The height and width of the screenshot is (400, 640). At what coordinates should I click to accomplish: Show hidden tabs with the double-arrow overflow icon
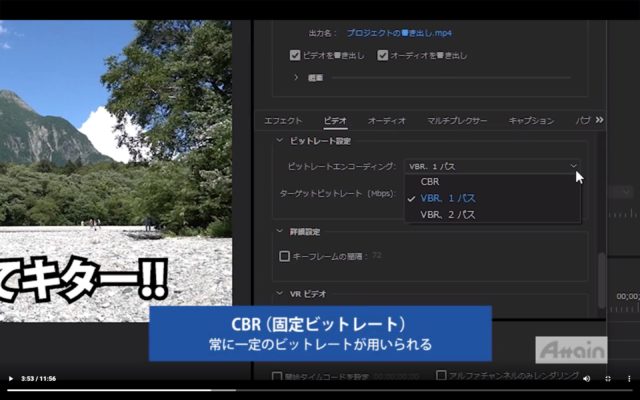(599, 120)
